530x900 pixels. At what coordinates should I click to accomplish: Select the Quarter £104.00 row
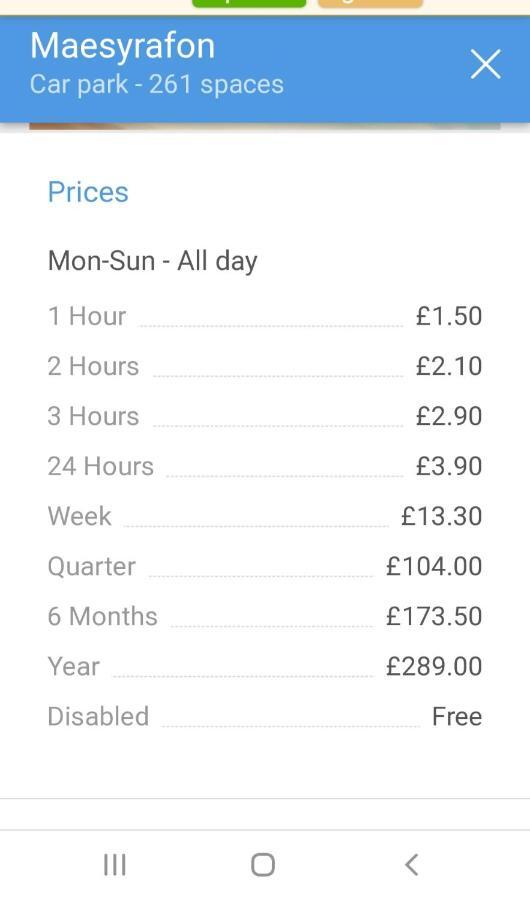coord(265,567)
